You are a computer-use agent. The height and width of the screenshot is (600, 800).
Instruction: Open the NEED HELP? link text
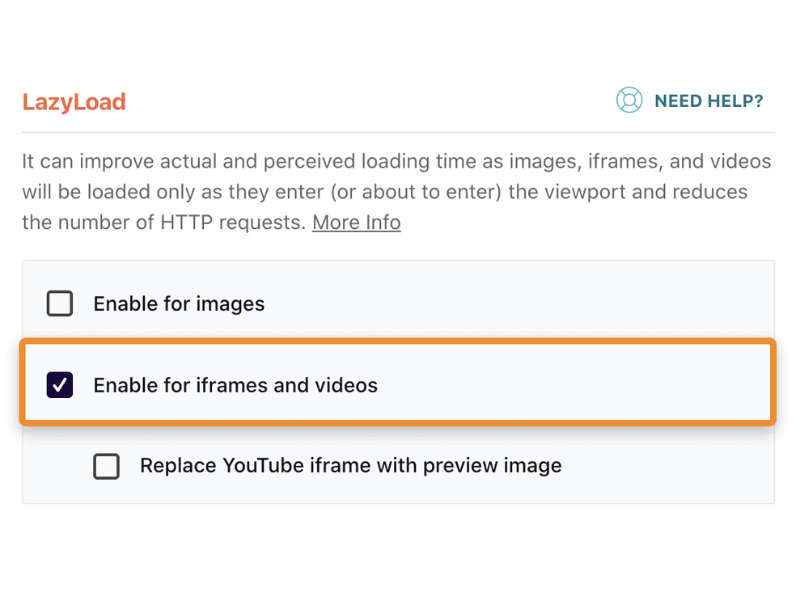[709, 101]
